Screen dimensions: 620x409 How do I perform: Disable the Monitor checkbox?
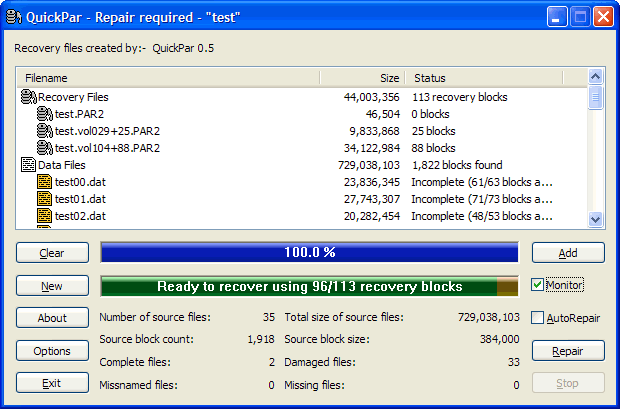tap(538, 285)
